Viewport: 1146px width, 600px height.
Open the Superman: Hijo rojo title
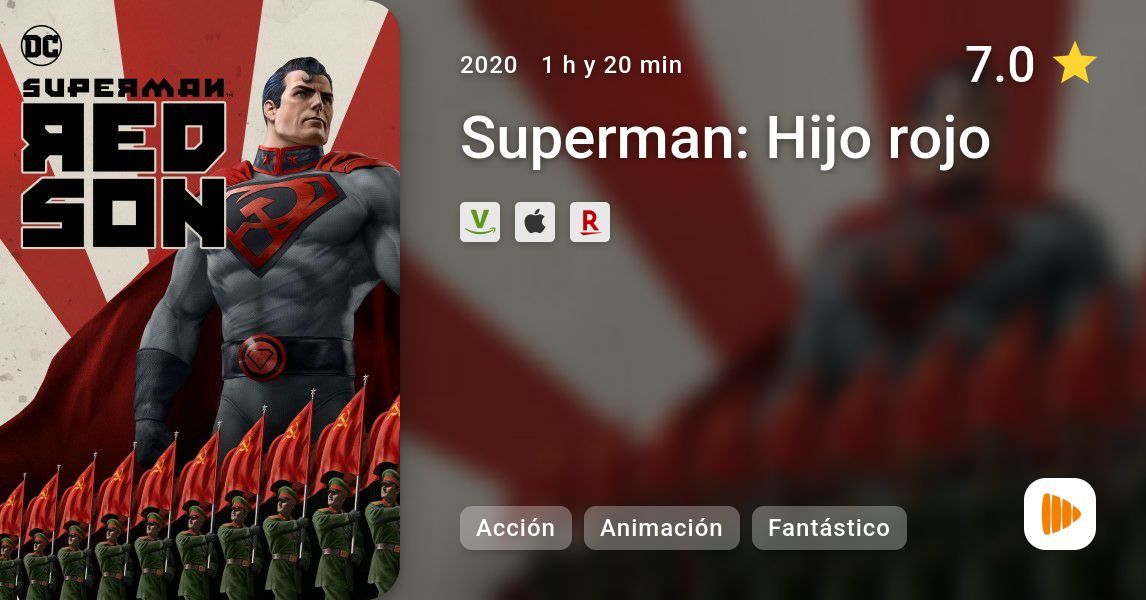tap(725, 138)
